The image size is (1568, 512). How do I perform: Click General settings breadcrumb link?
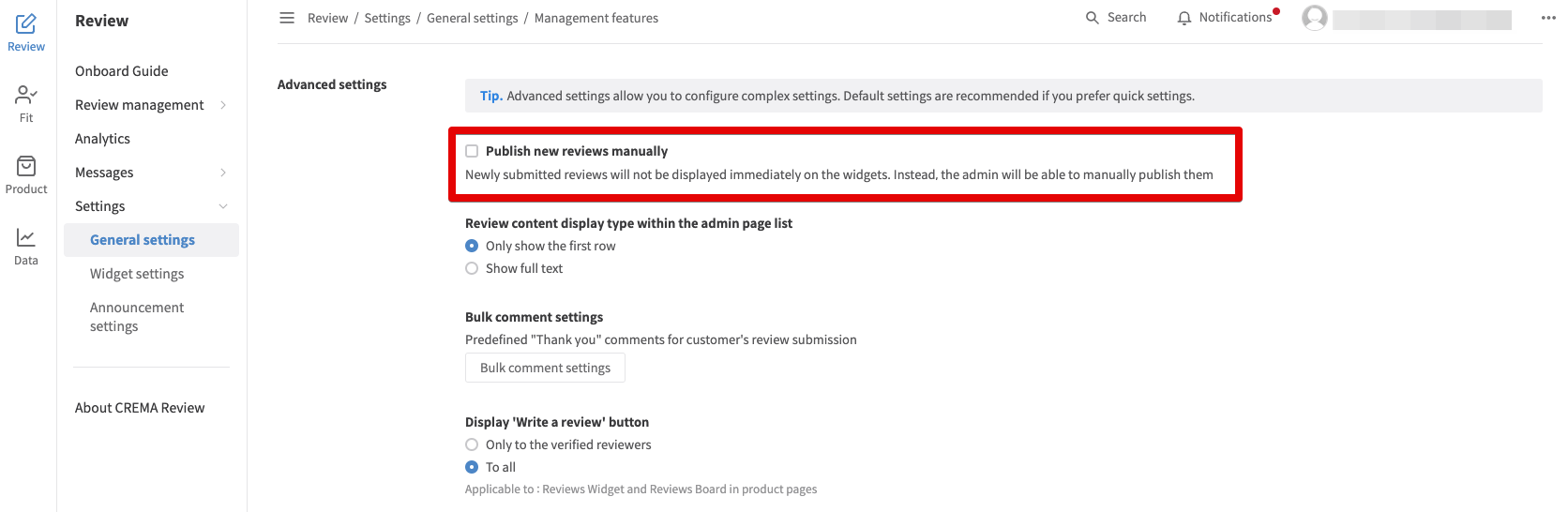coord(472,18)
